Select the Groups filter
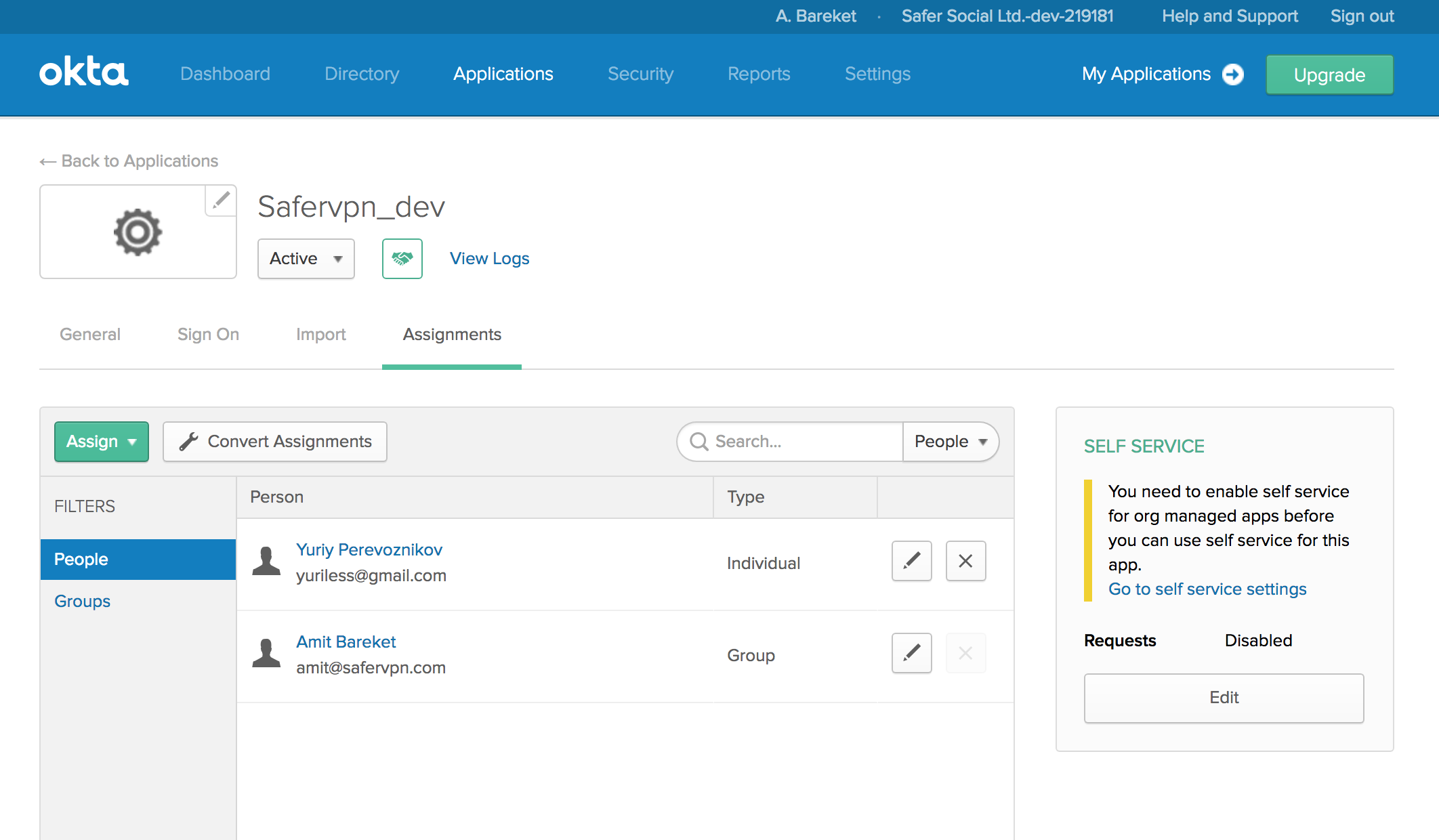The height and width of the screenshot is (840, 1439). tap(83, 601)
